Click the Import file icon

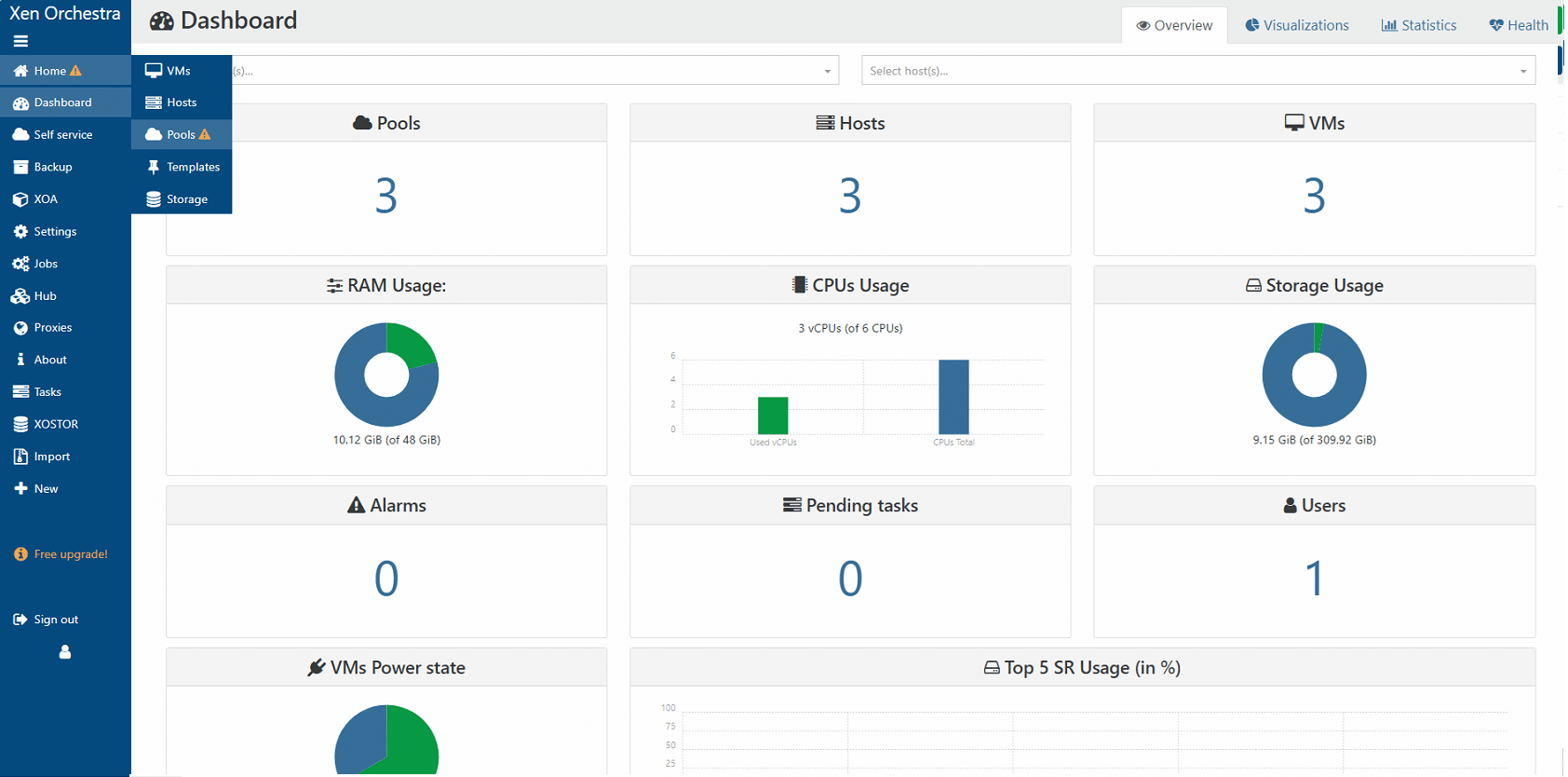(20, 457)
